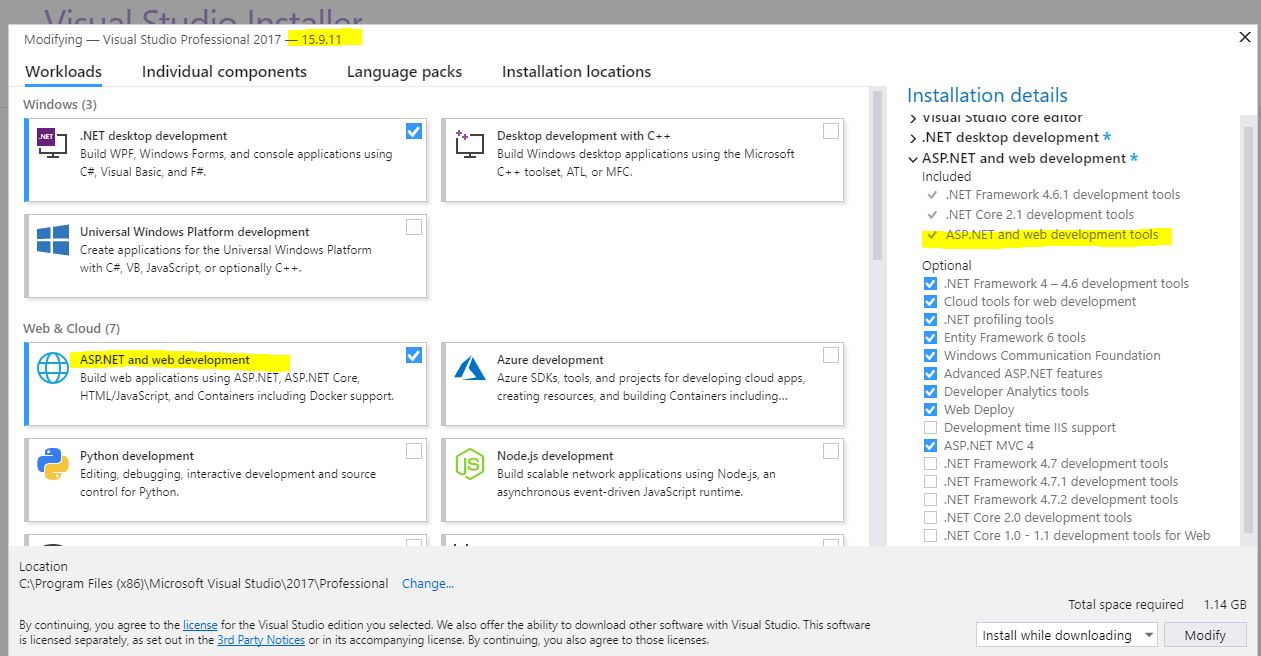
Task: Click the Change... location link
Action: (x=428, y=584)
